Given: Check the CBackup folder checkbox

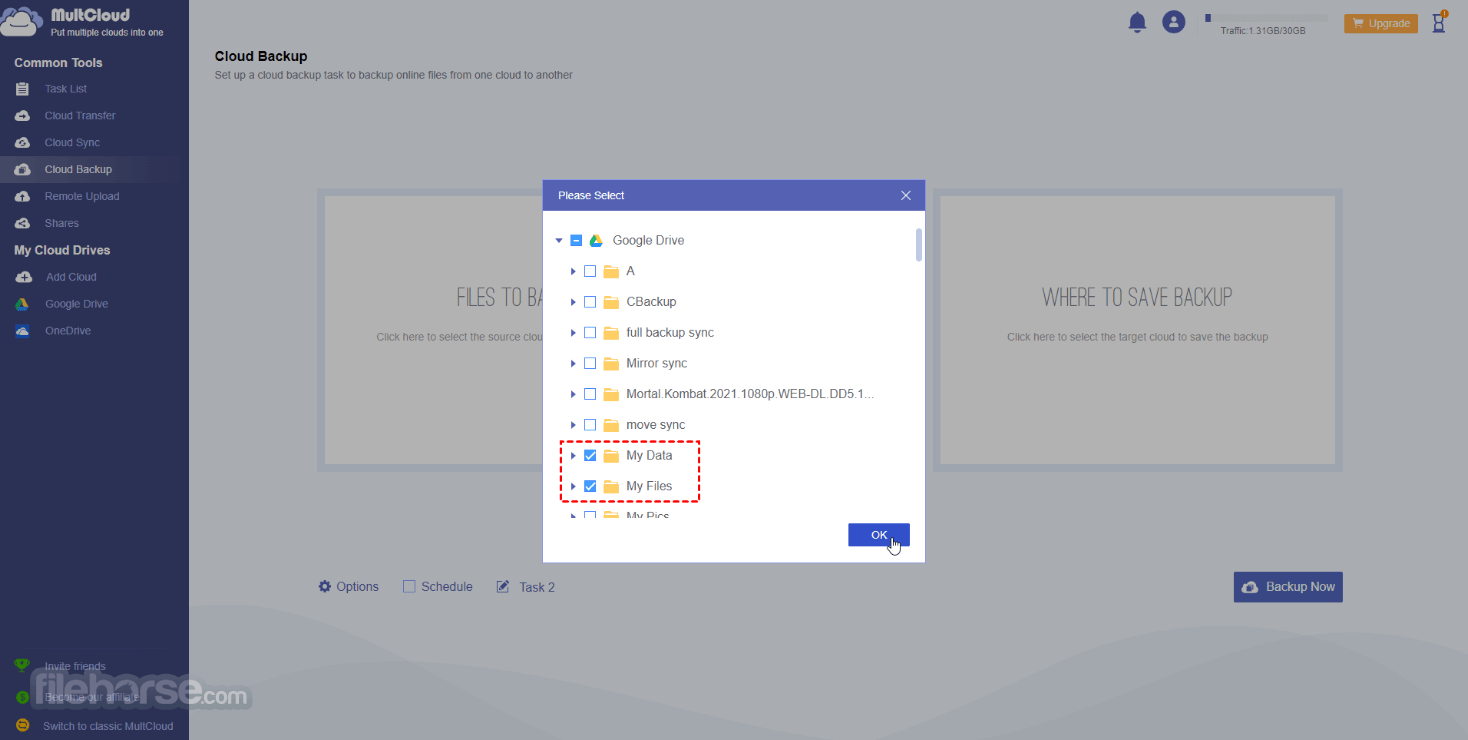Looking at the screenshot, I should [x=590, y=302].
